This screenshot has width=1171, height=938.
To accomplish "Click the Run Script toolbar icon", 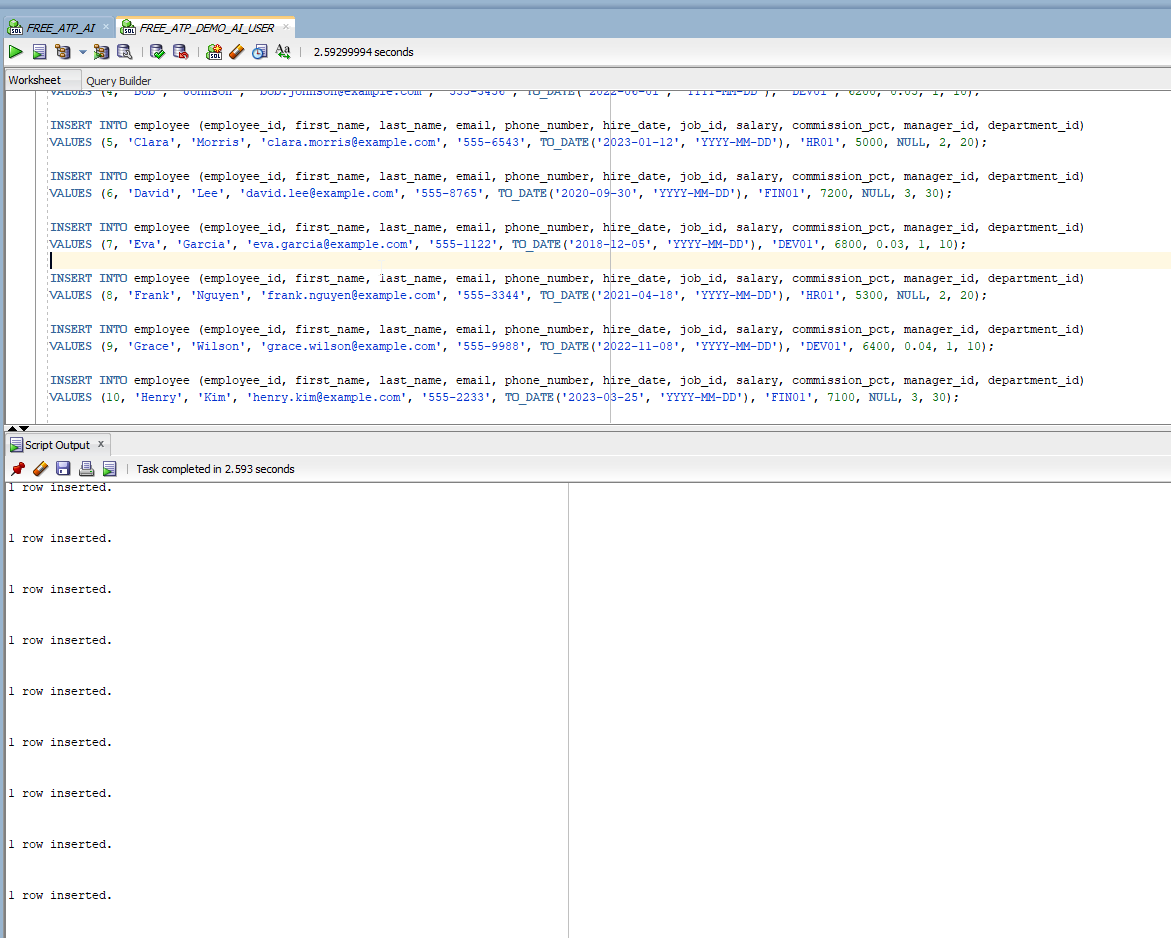I will (x=40, y=52).
